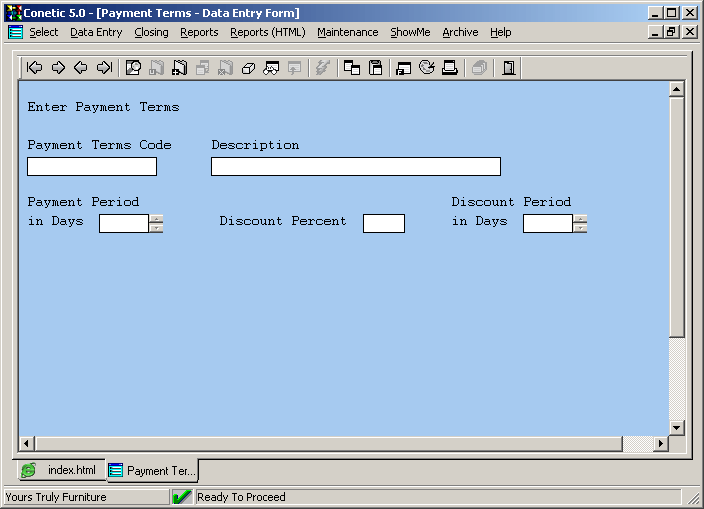This screenshot has width=704, height=509.
Task: Click the exit door icon in toolbar
Action: coord(508,68)
